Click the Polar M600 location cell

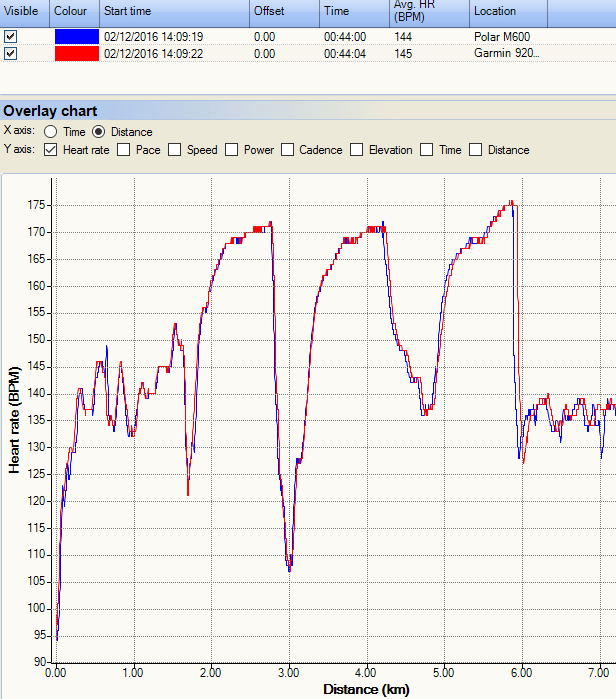[502, 37]
